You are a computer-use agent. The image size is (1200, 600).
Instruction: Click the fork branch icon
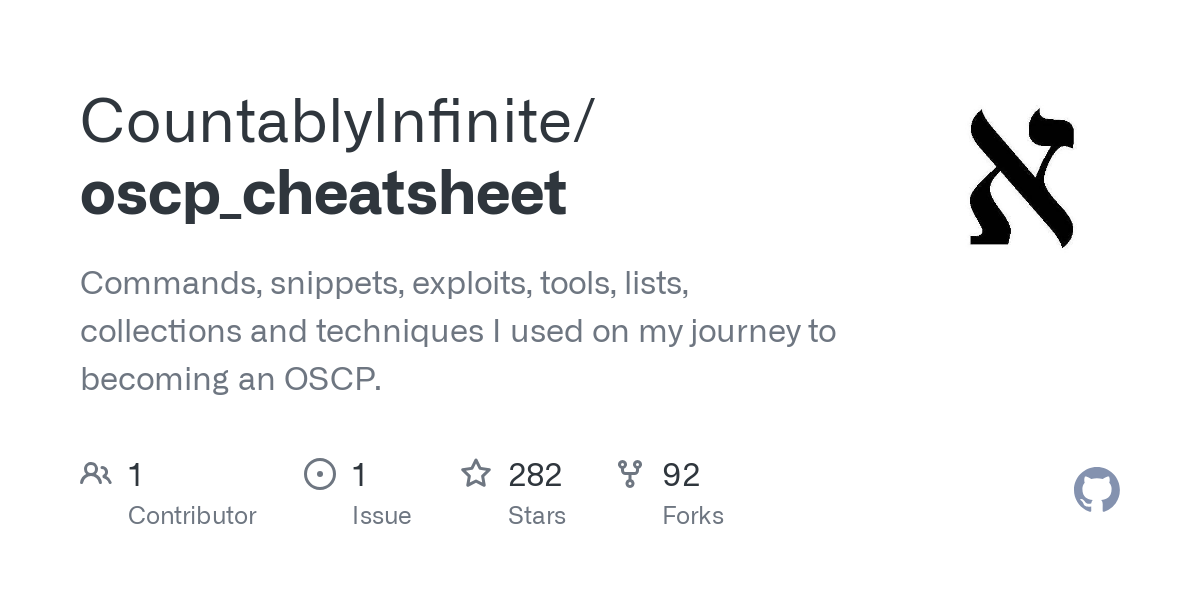point(630,474)
